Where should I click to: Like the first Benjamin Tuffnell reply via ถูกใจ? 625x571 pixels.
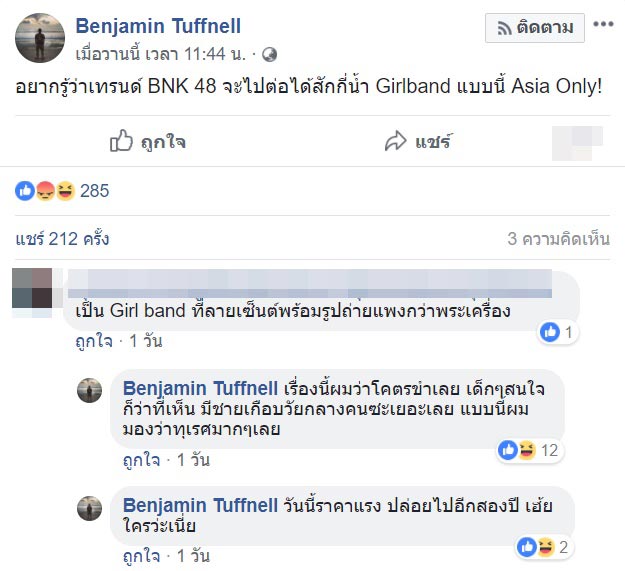[141, 459]
